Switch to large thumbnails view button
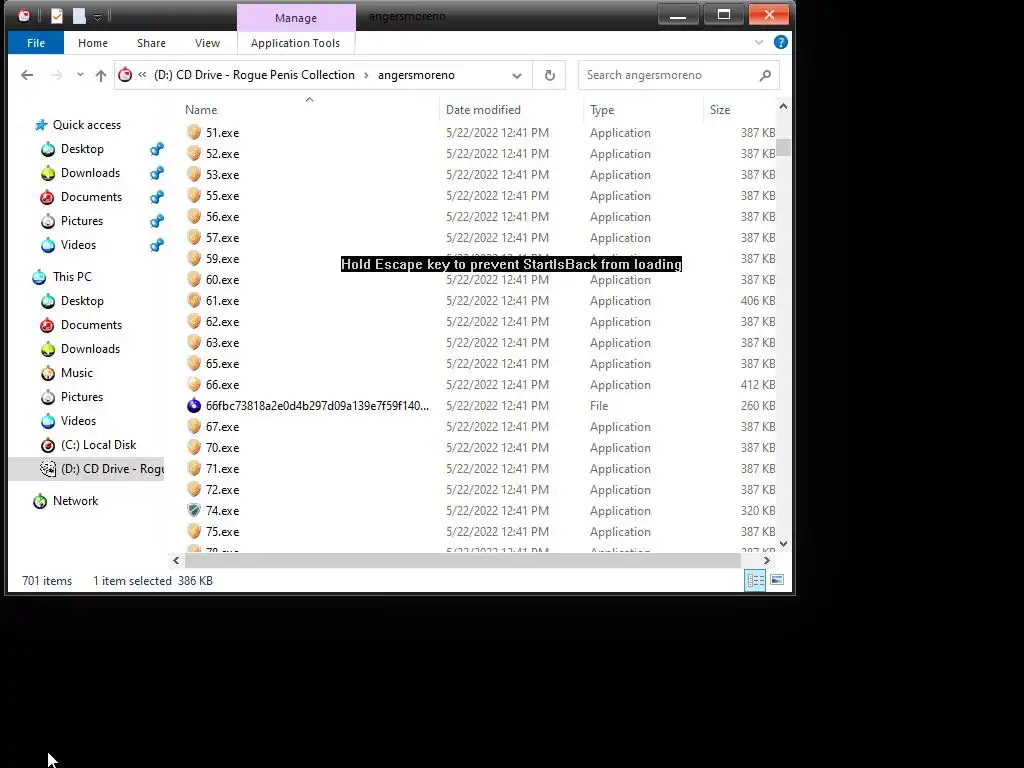 click(x=776, y=580)
